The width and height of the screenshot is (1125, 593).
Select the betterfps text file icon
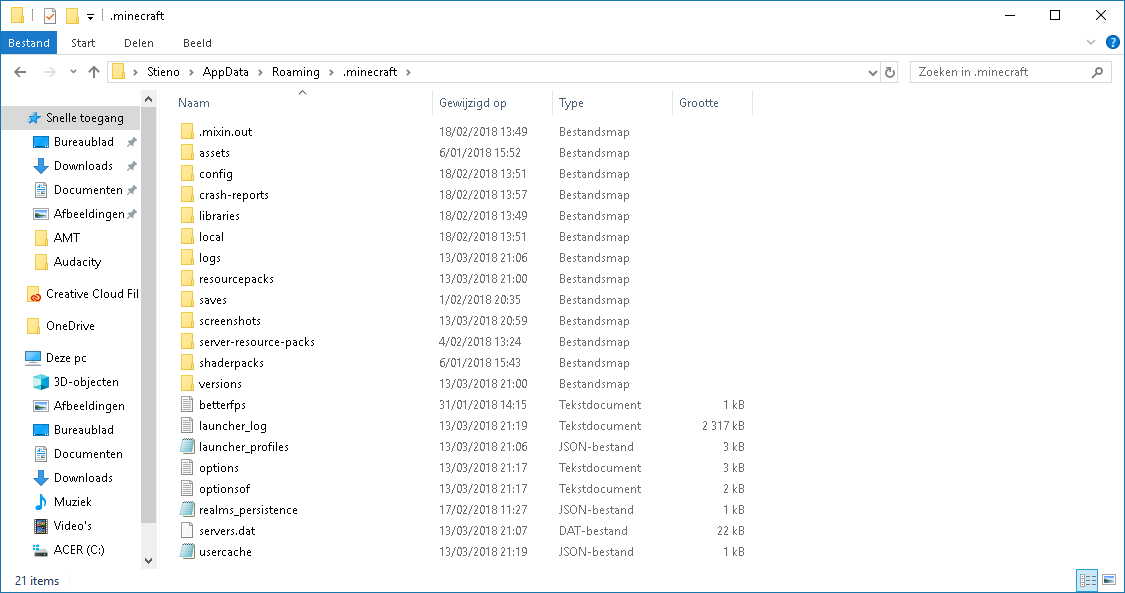187,404
